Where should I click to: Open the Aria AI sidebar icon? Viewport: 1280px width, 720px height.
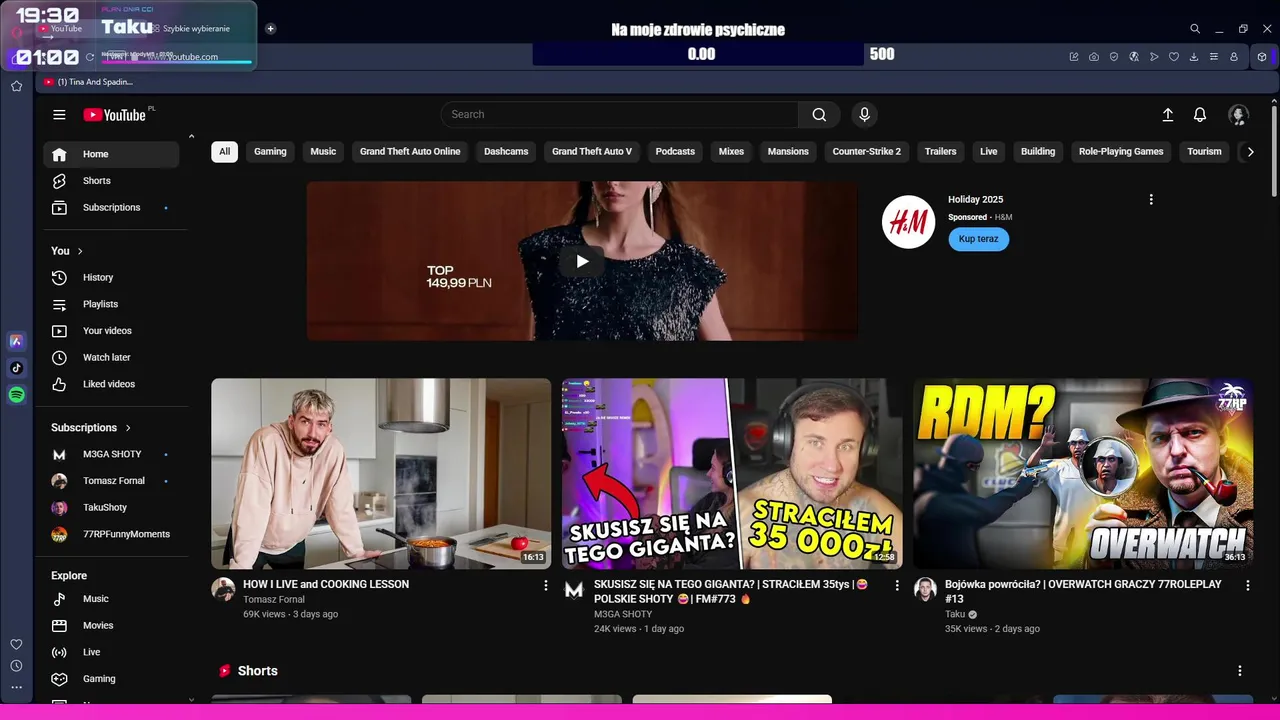click(16, 341)
